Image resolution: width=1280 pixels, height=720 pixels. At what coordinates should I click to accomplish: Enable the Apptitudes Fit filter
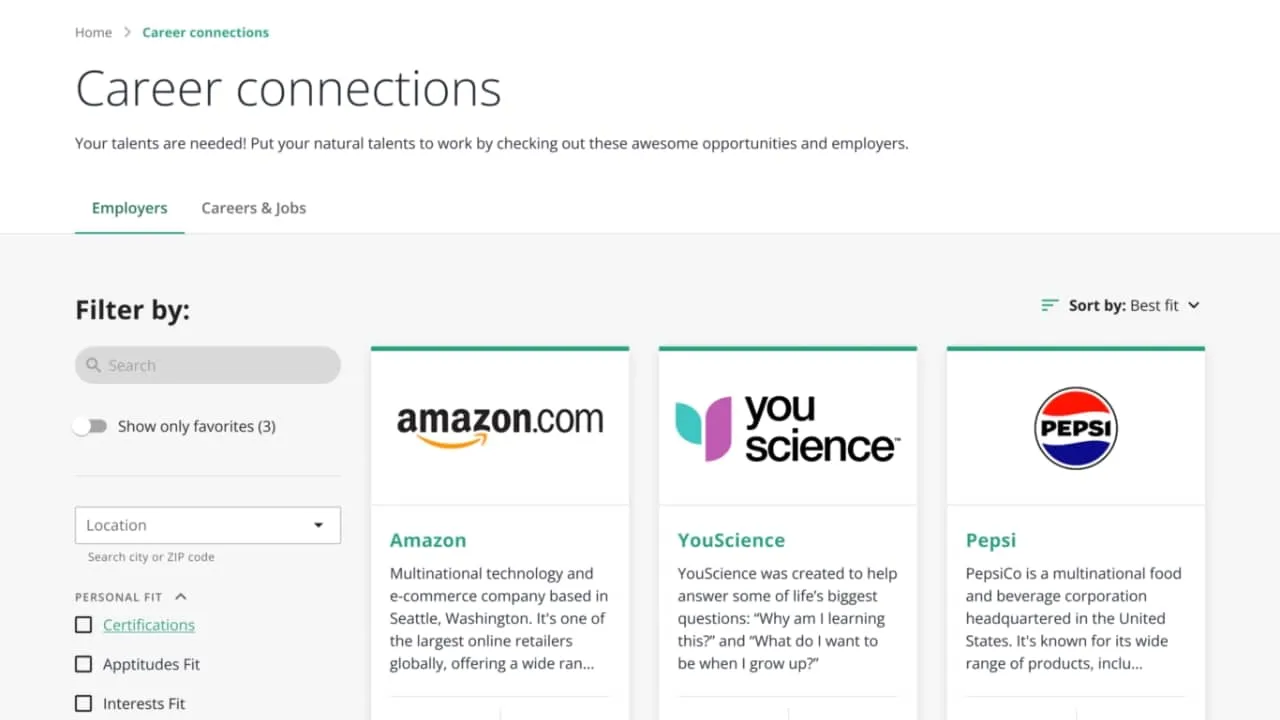(83, 664)
